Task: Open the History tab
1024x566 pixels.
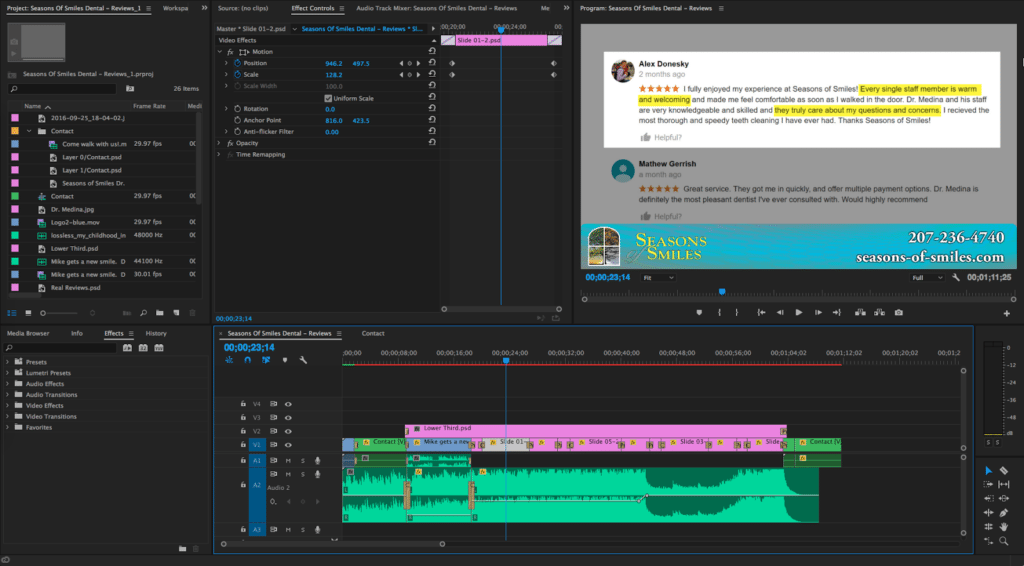Action: coord(155,333)
